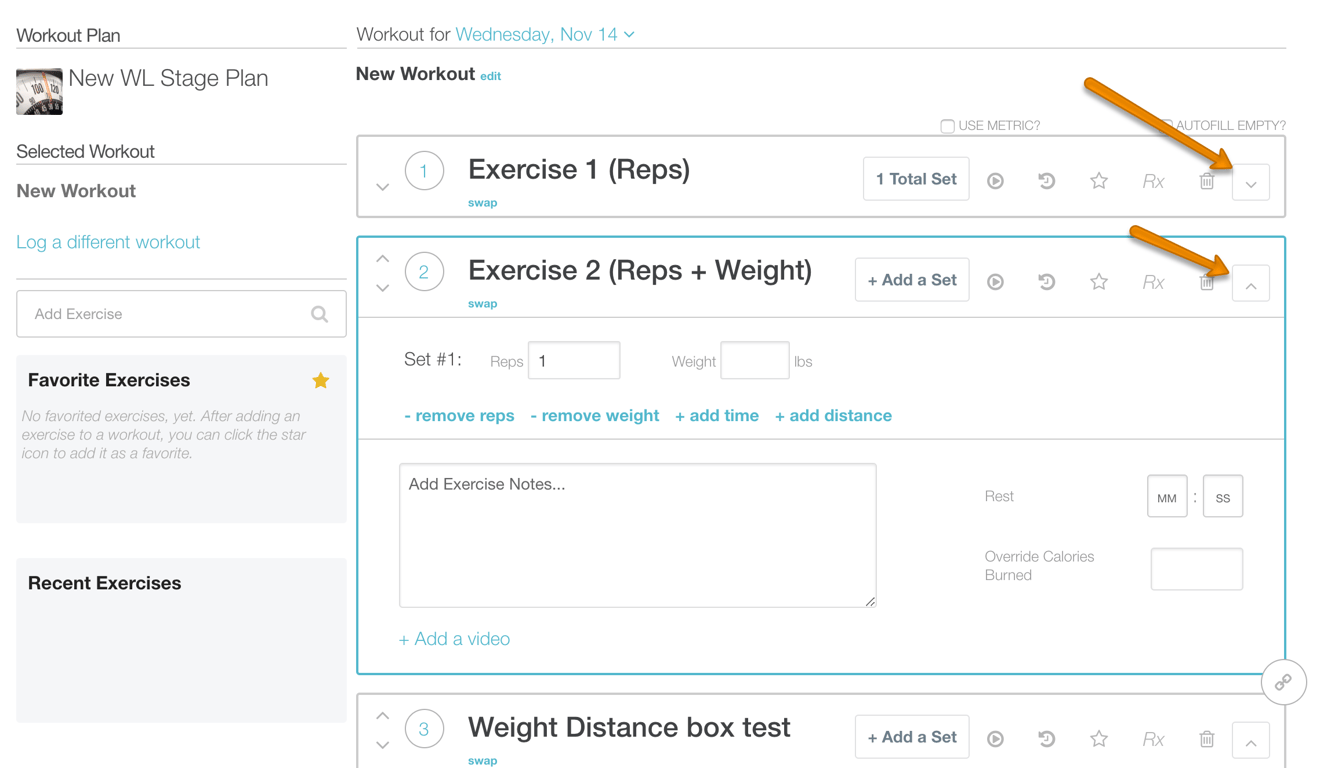The height and width of the screenshot is (768, 1320).
Task: Click the link icon at right edge
Action: [1283, 682]
